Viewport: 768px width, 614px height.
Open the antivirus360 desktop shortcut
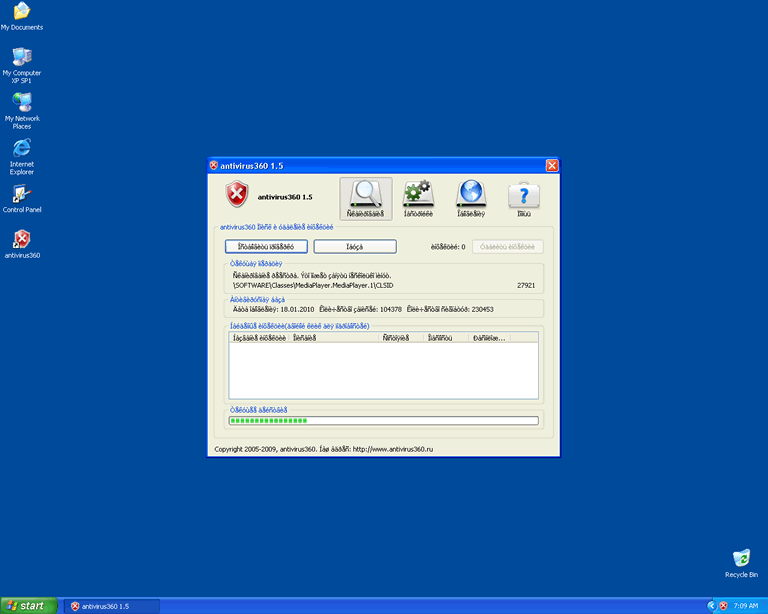(21, 241)
